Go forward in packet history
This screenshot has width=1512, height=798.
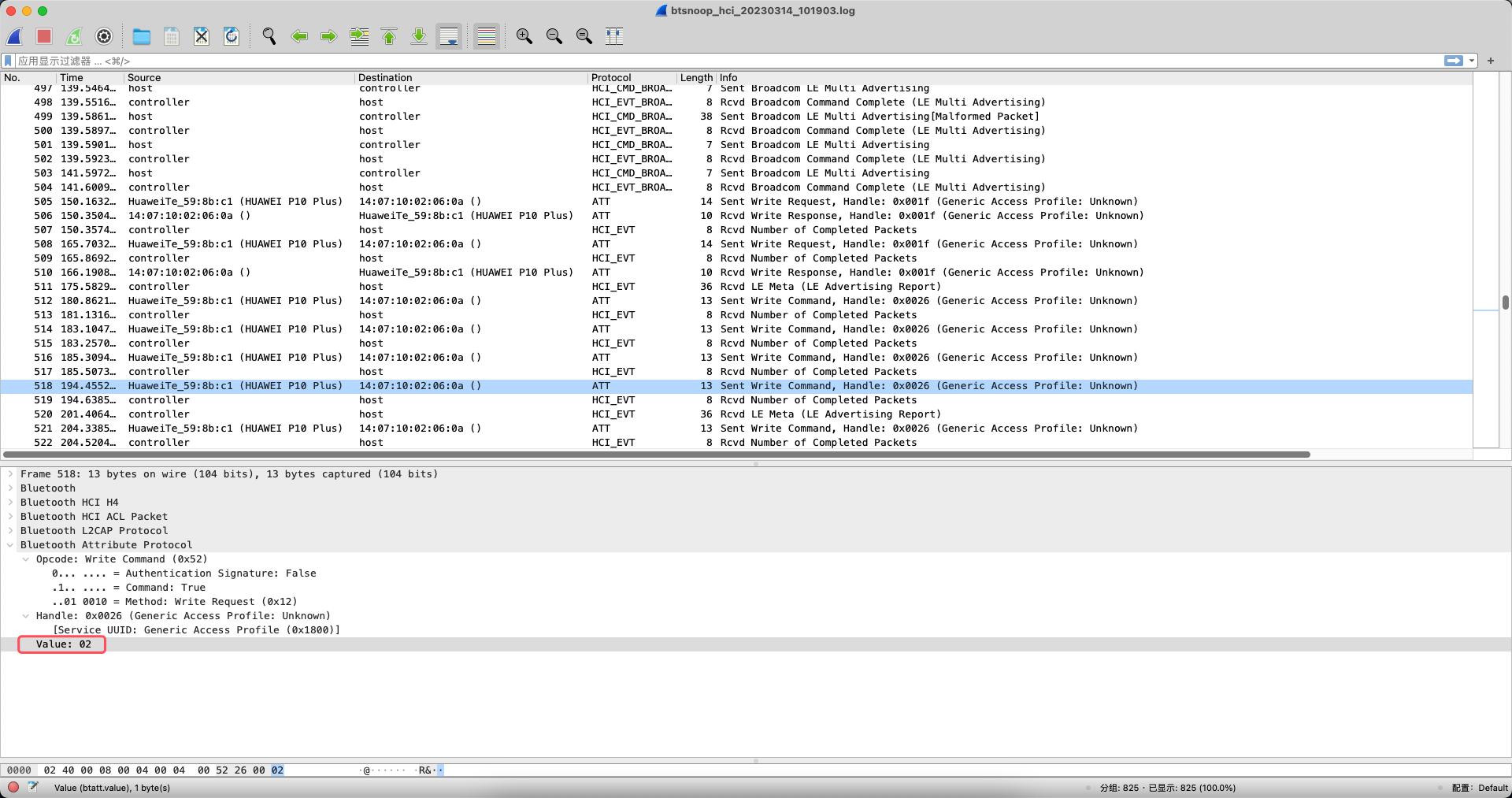329,36
